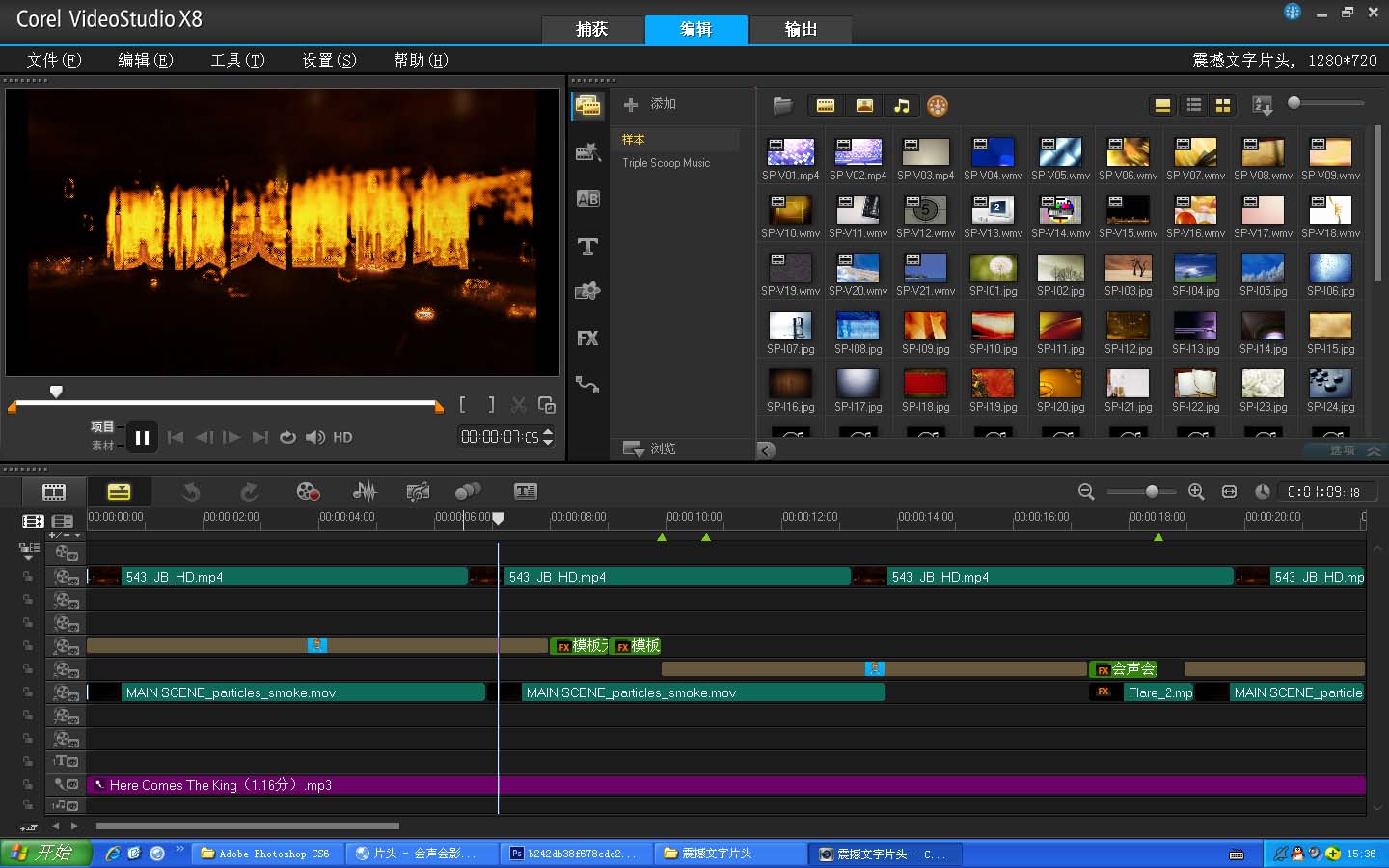Switch library to thumbnail view

point(1223,105)
